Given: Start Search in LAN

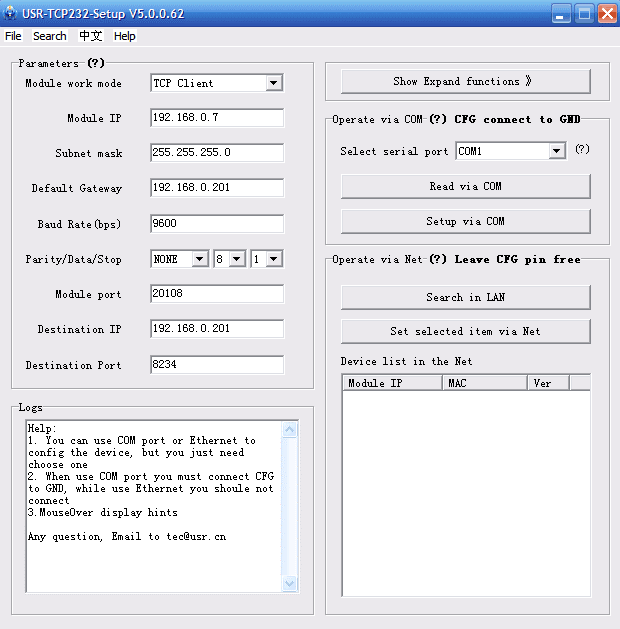Looking at the screenshot, I should (x=465, y=297).
